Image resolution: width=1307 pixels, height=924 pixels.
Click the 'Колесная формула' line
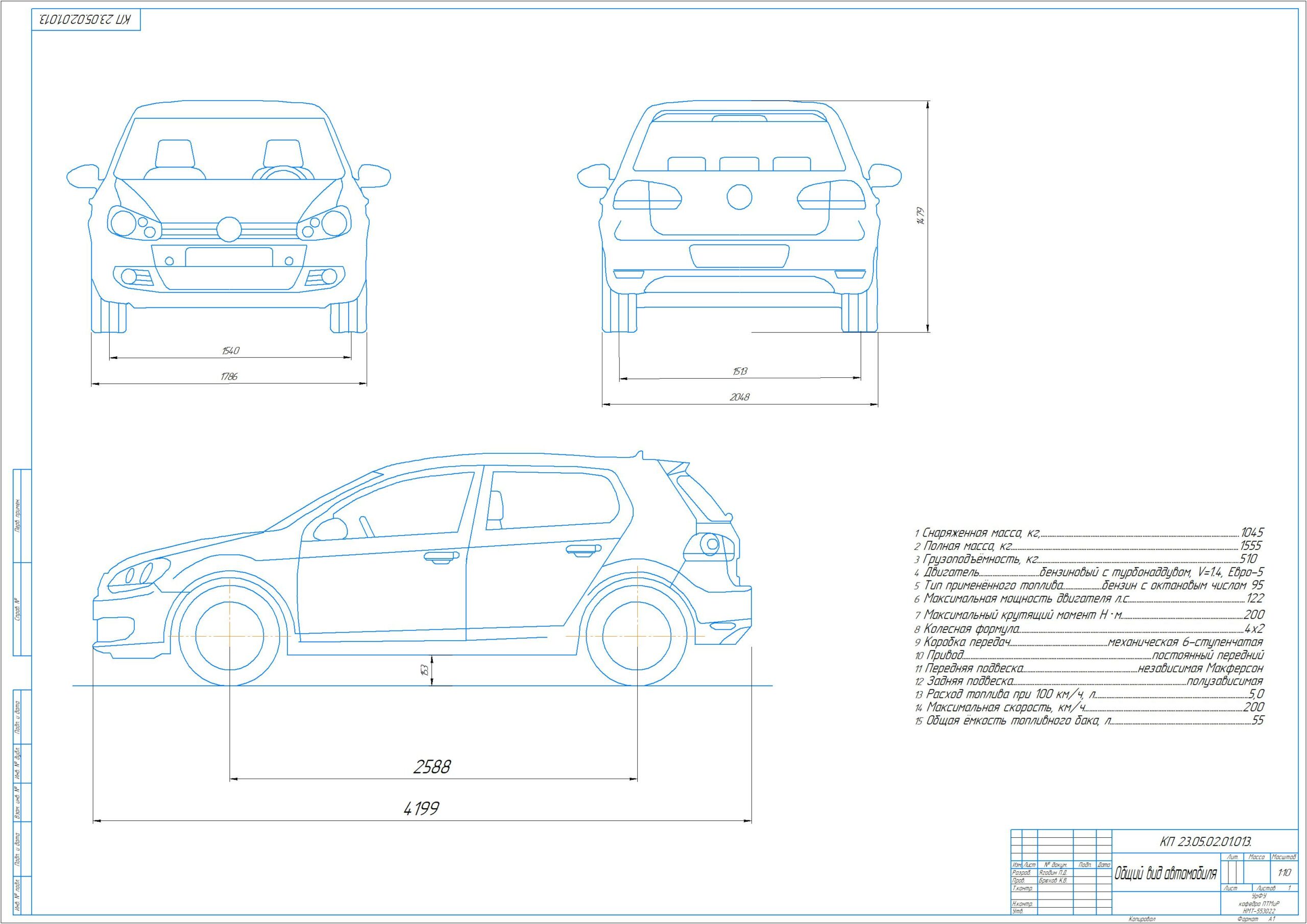click(1089, 629)
